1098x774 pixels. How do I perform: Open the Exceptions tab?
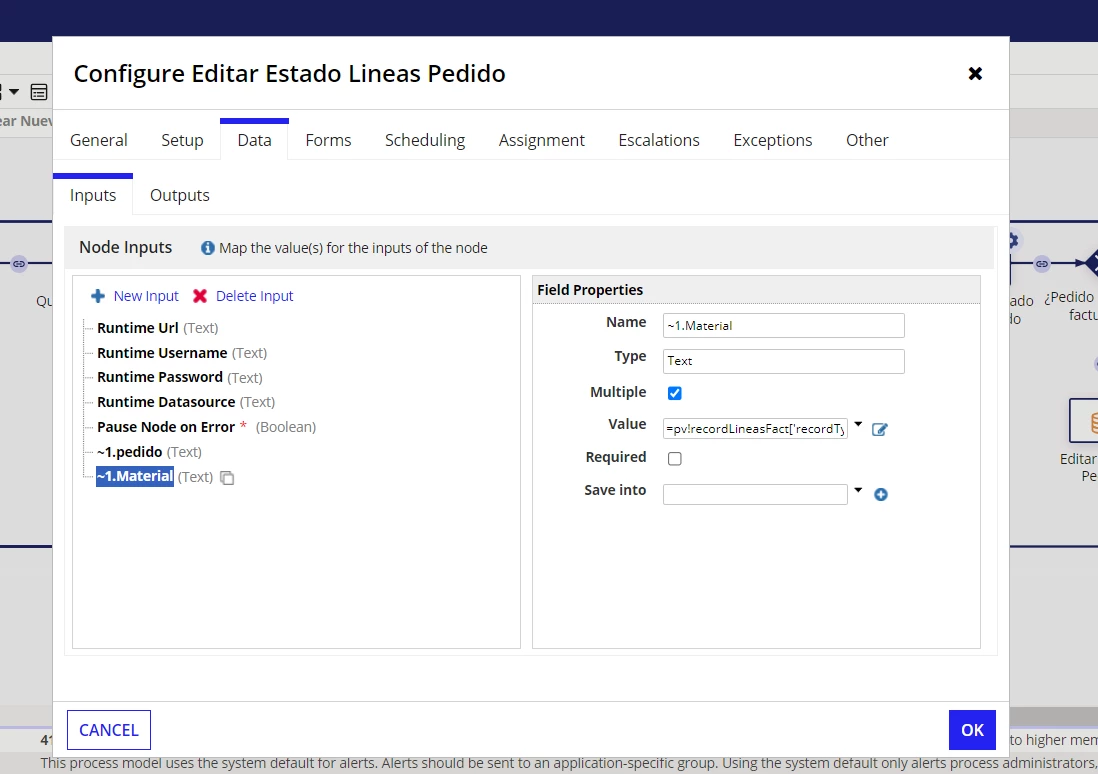click(x=772, y=140)
